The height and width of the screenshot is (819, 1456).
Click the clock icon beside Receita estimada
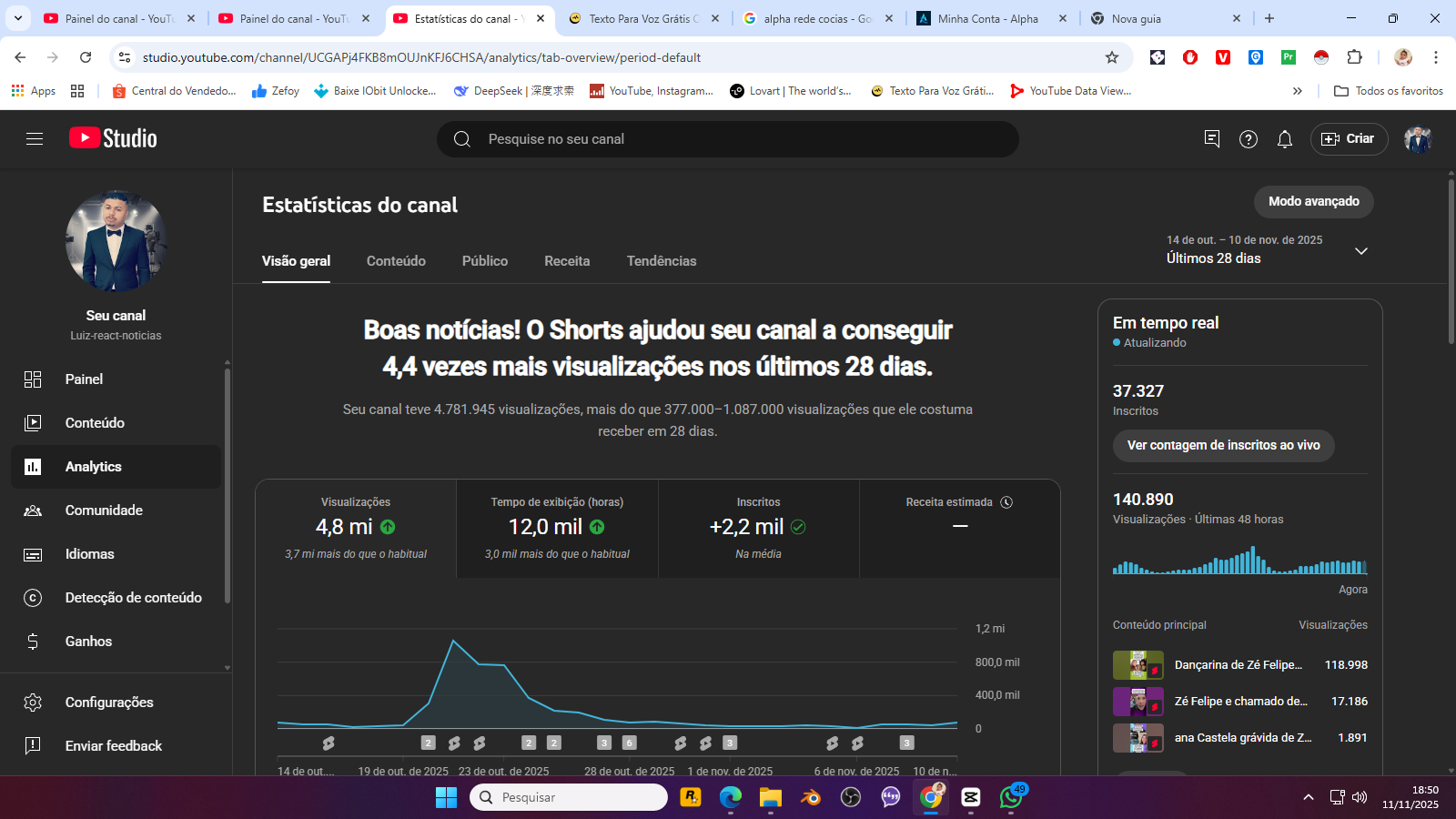1006,502
